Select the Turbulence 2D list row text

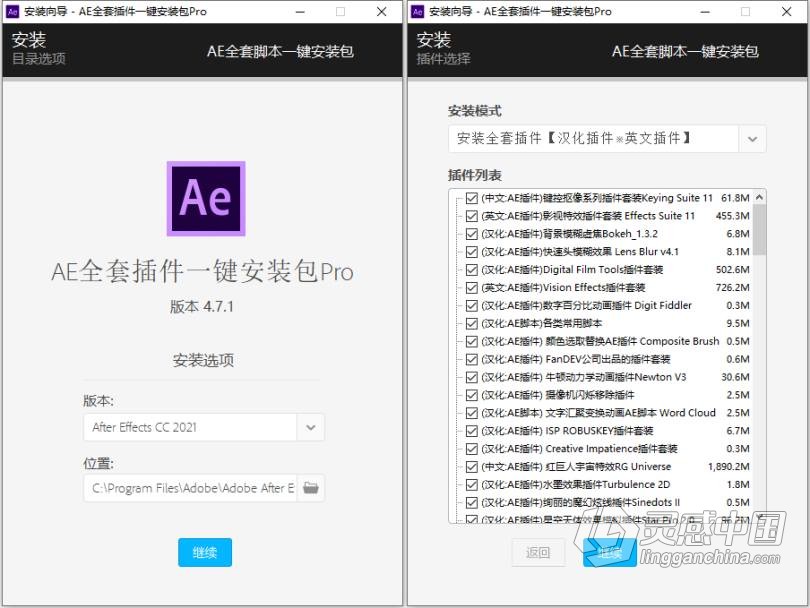click(x=575, y=485)
